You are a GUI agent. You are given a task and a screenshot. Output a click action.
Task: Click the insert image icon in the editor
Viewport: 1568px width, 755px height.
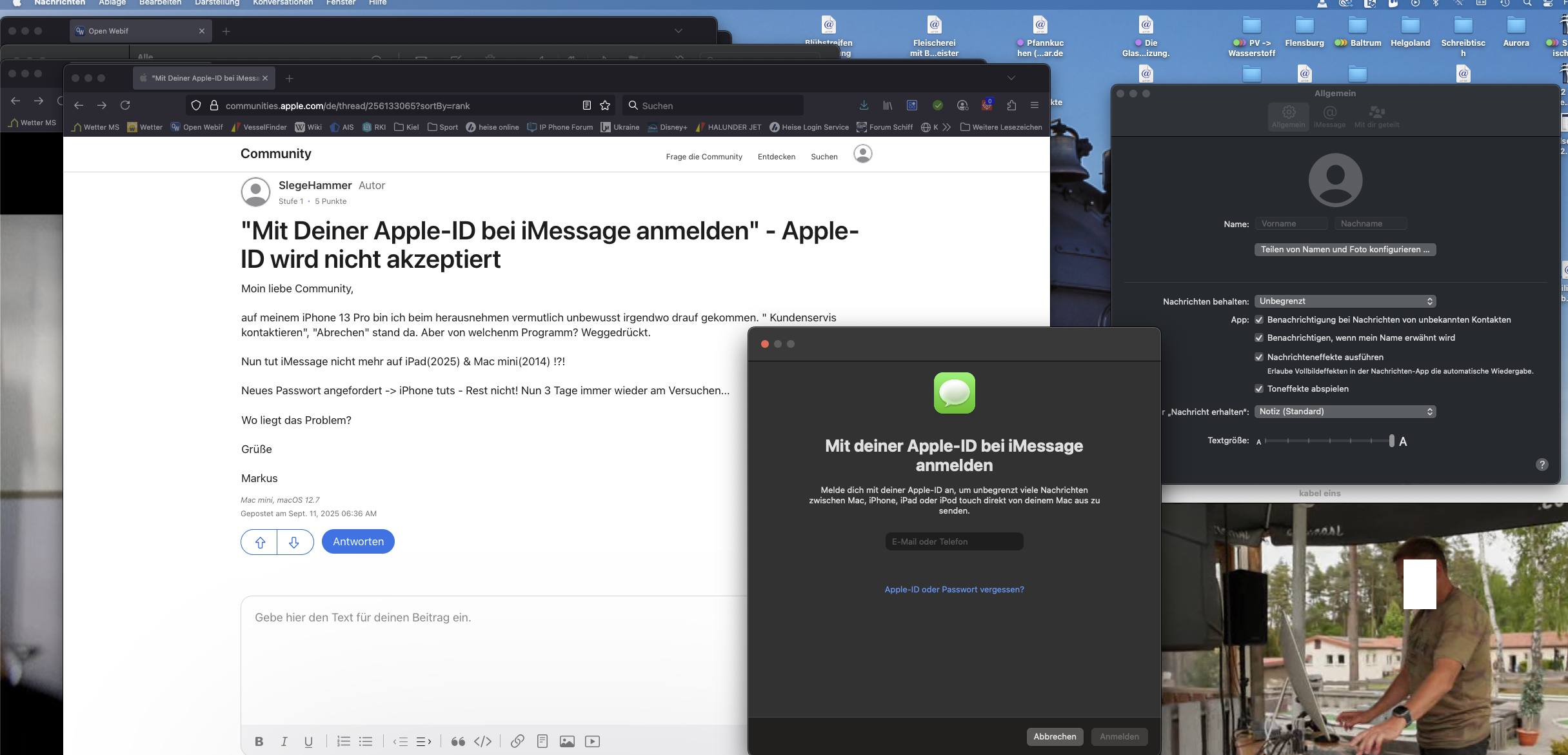pos(567,741)
